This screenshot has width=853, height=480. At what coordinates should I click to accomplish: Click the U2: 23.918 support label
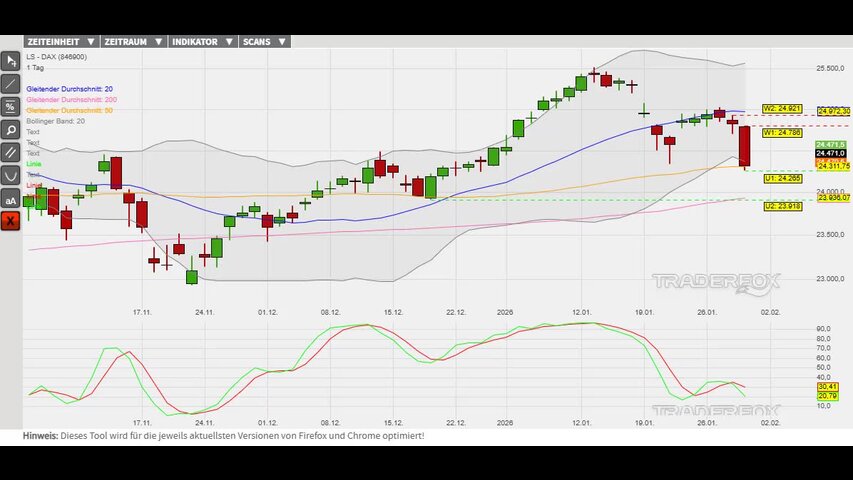(x=782, y=206)
